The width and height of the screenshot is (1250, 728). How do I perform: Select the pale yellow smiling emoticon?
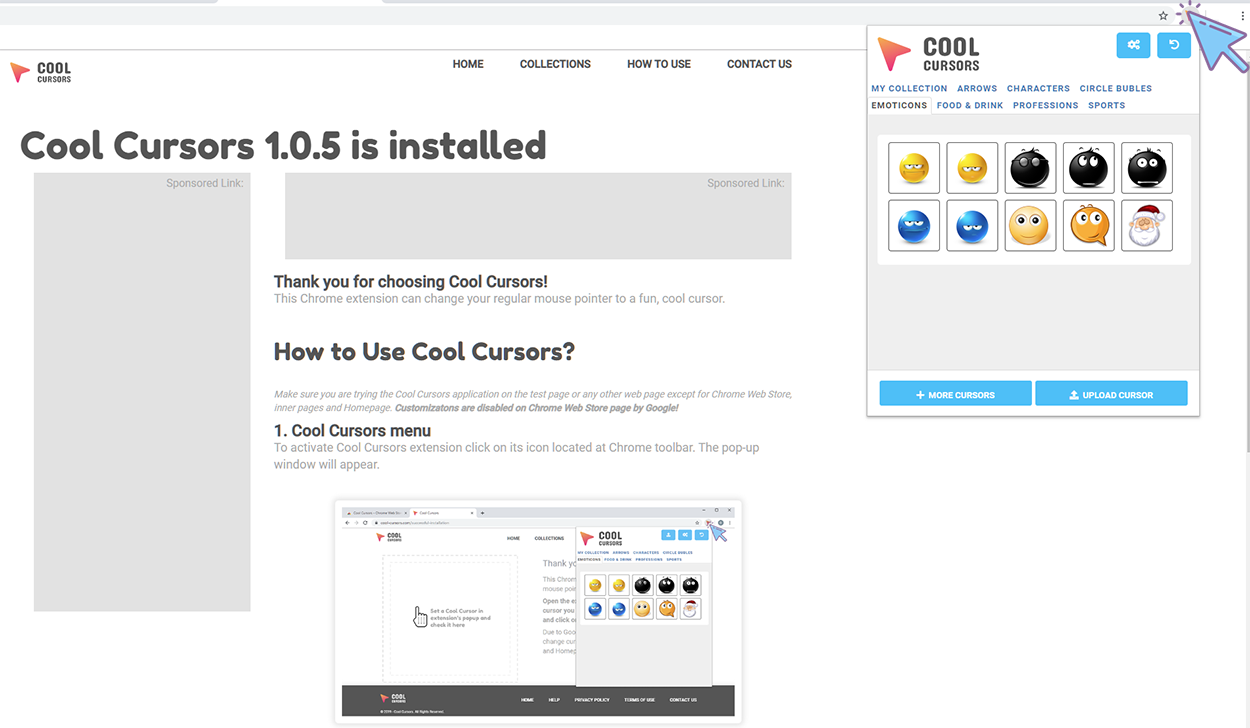(x=1030, y=226)
